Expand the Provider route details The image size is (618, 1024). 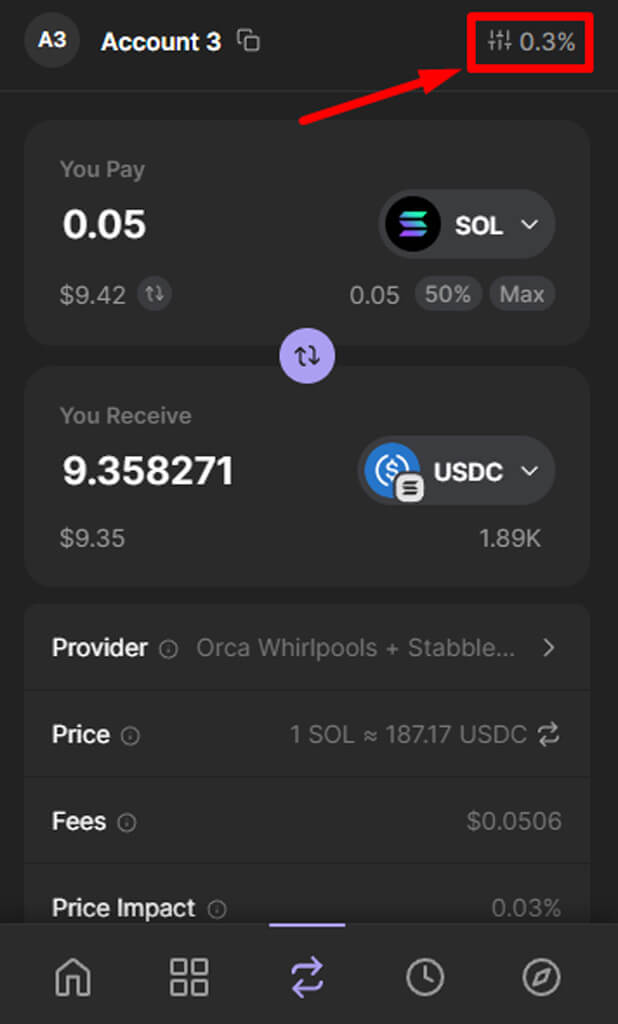[x=548, y=648]
